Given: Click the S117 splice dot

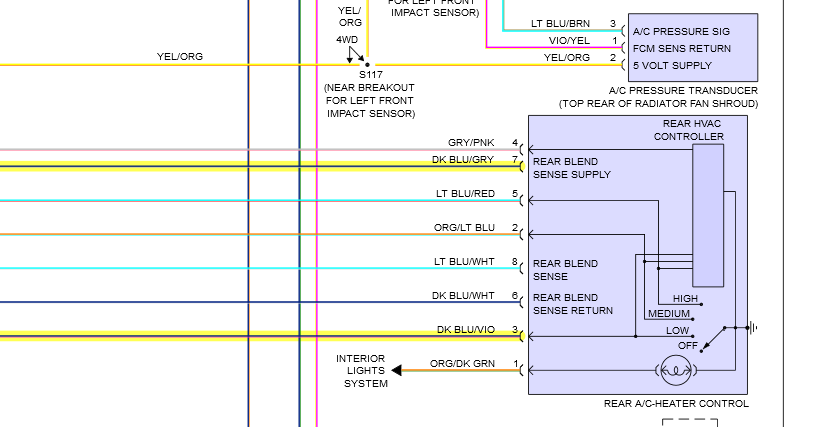Looking at the screenshot, I should coord(367,65).
